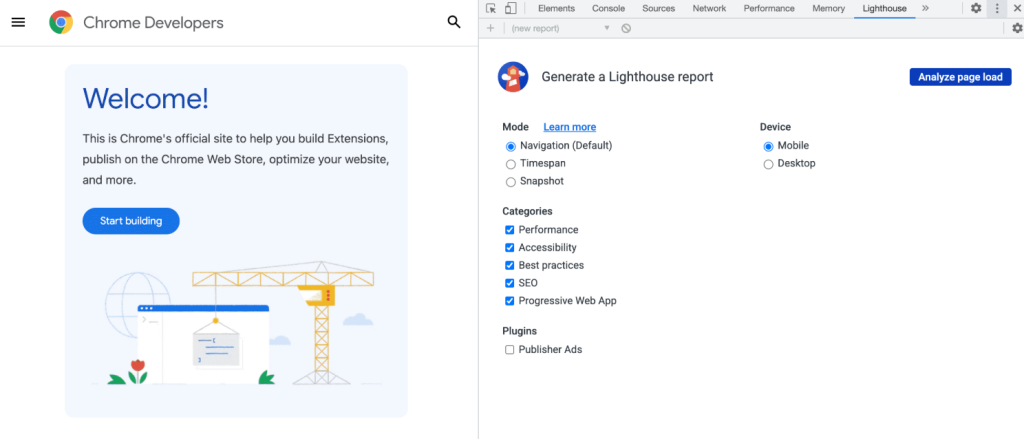Select Navigation (Default) mode

[x=511, y=146]
